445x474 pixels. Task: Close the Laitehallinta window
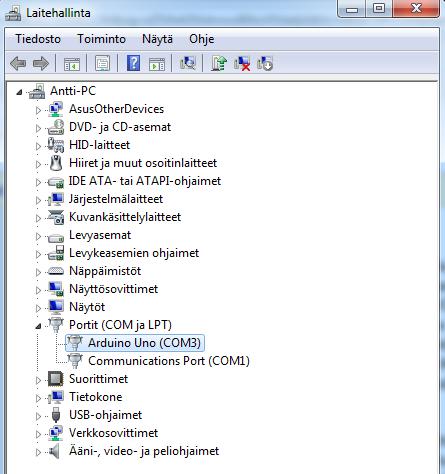pos(416,9)
